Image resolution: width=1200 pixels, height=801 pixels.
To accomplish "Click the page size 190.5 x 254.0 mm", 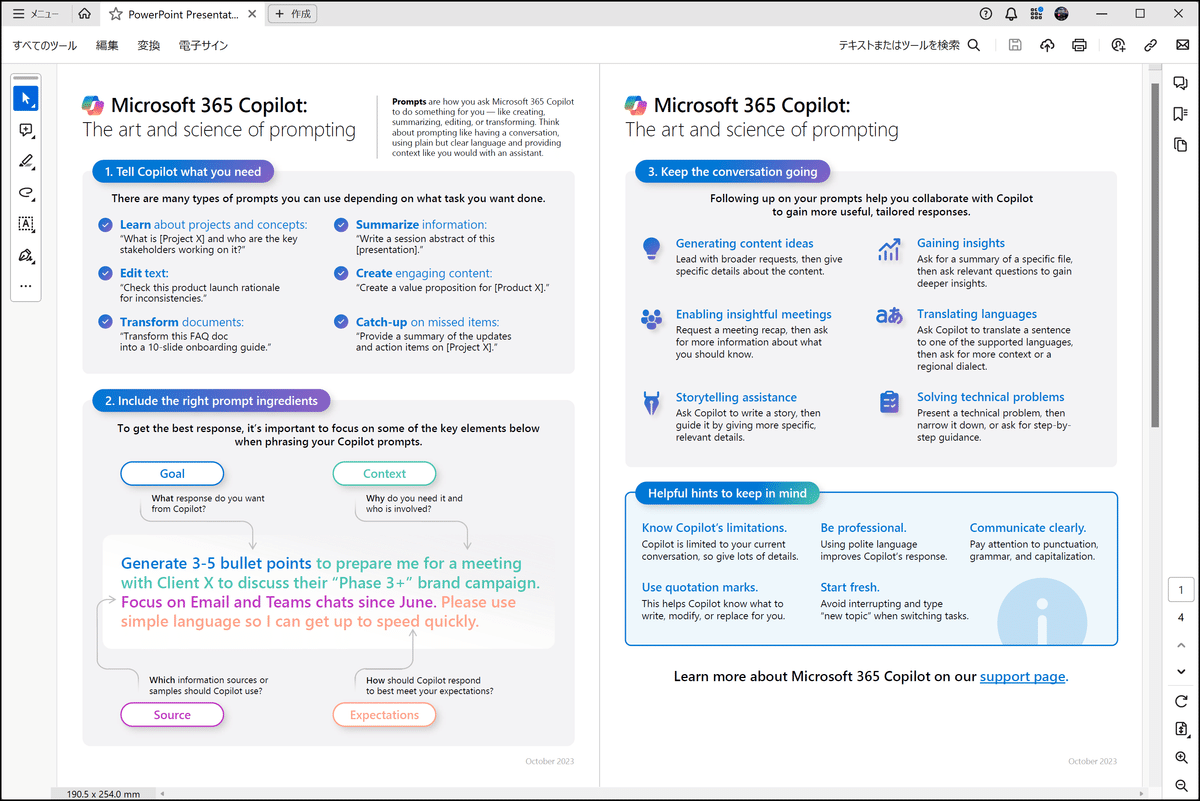I will 103,794.
